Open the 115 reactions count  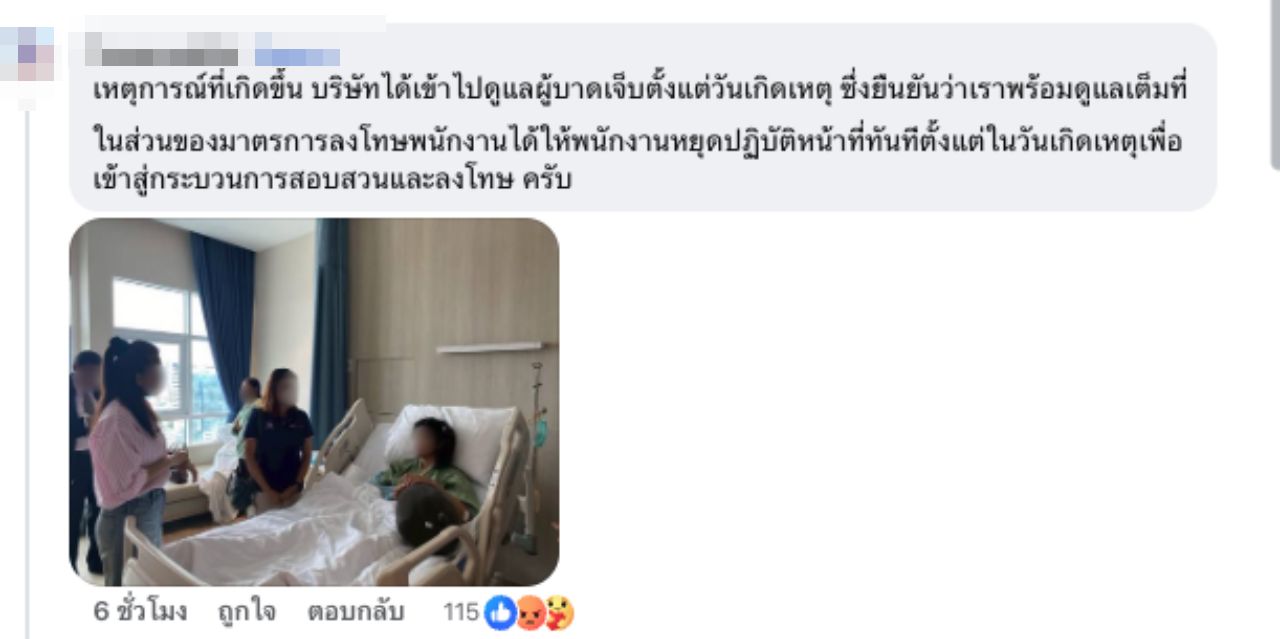[x=461, y=613]
